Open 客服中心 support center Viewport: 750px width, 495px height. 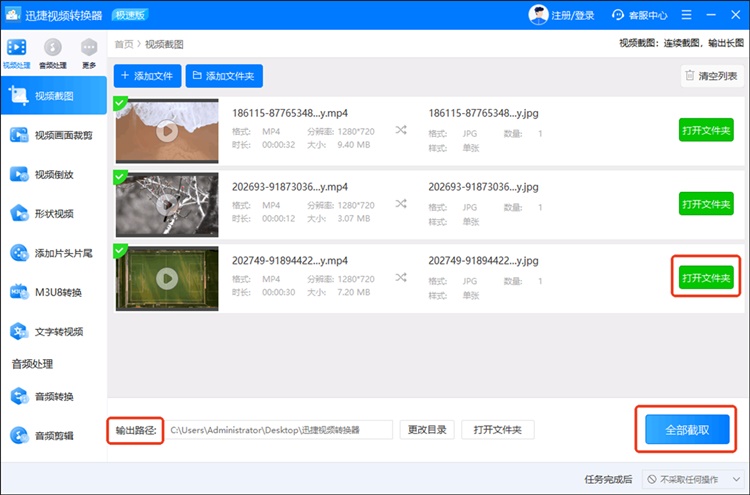click(639, 15)
